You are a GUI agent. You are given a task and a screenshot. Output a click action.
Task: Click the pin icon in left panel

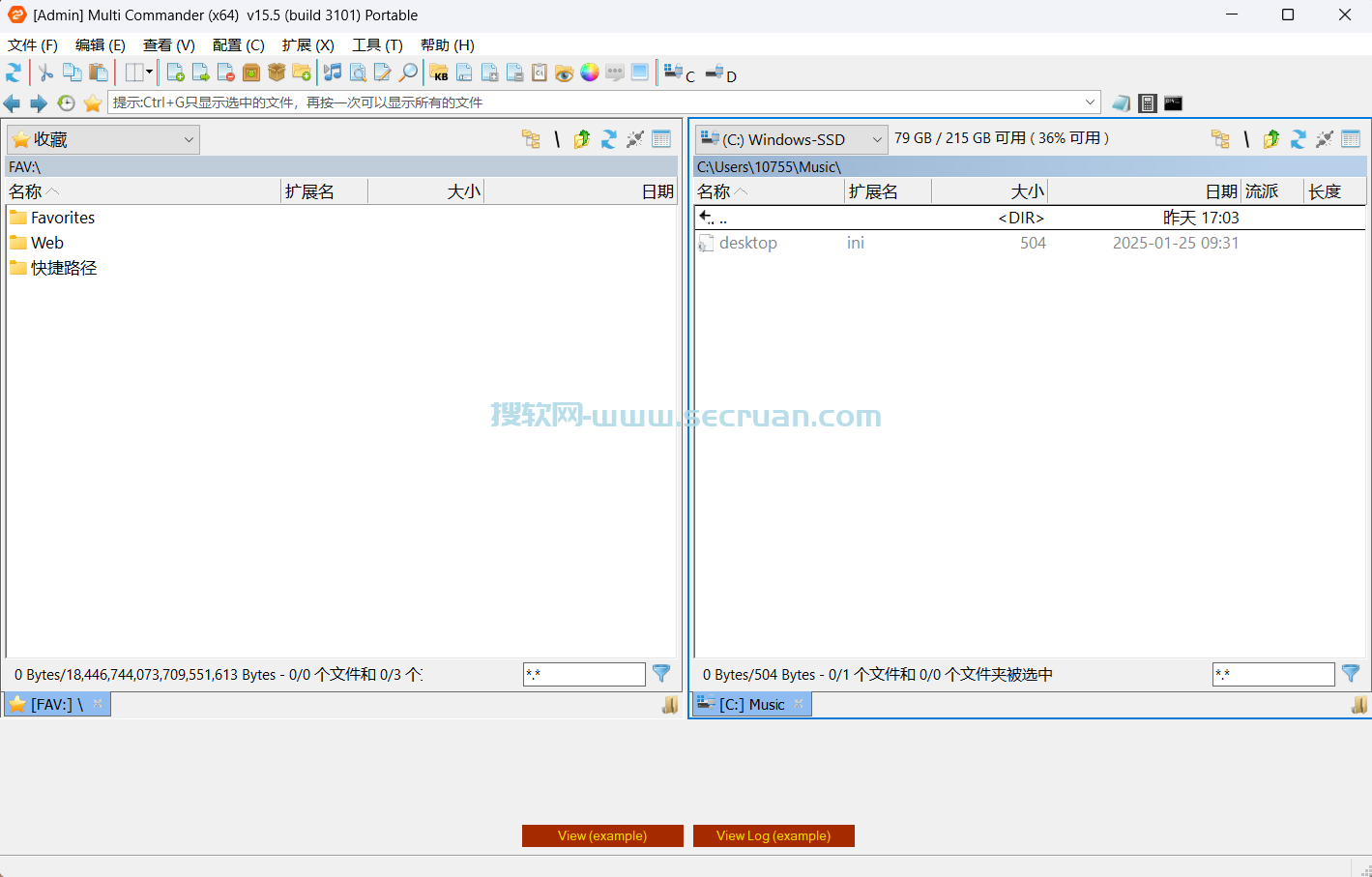tap(634, 139)
